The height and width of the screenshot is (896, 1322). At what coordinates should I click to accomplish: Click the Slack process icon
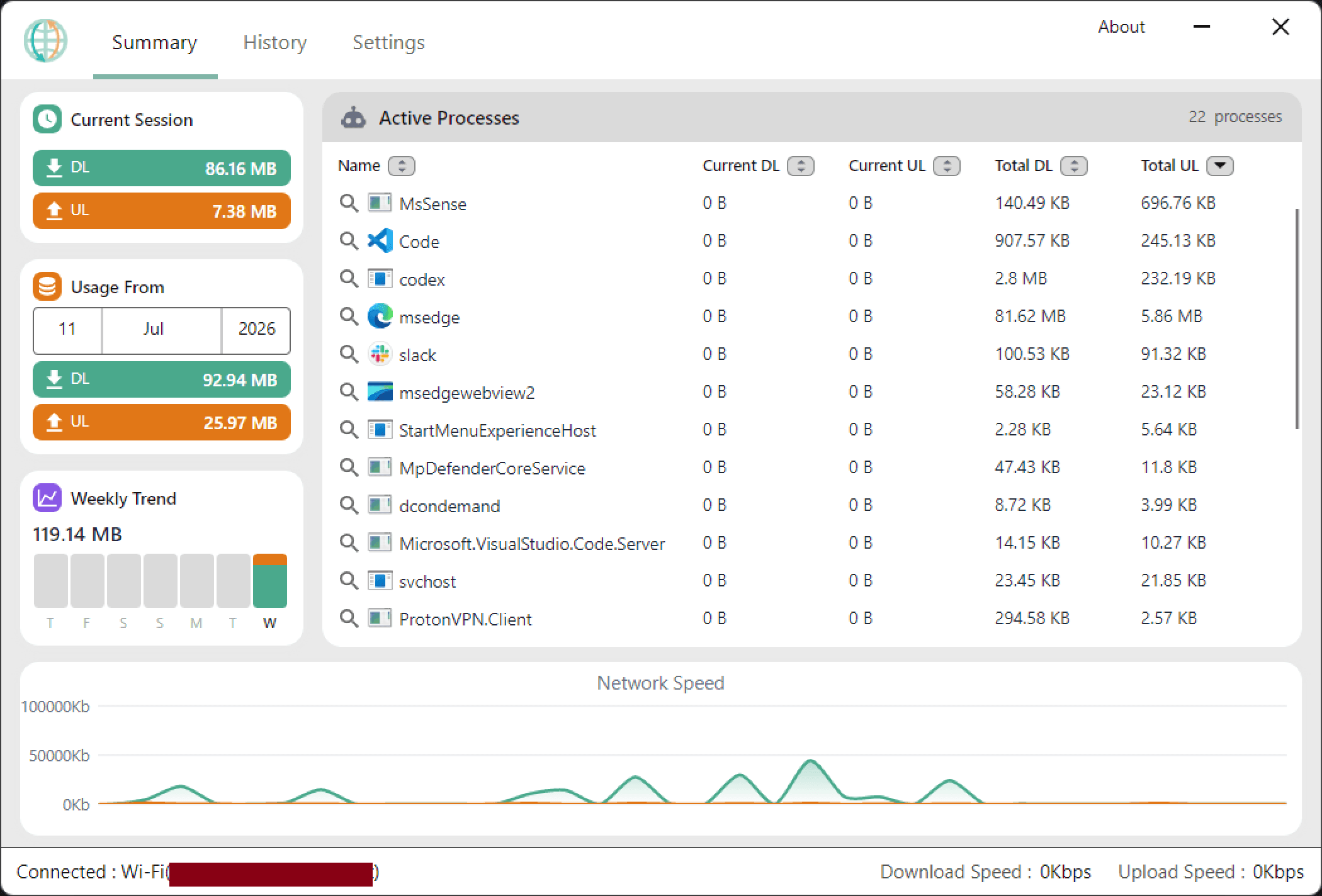tap(380, 354)
